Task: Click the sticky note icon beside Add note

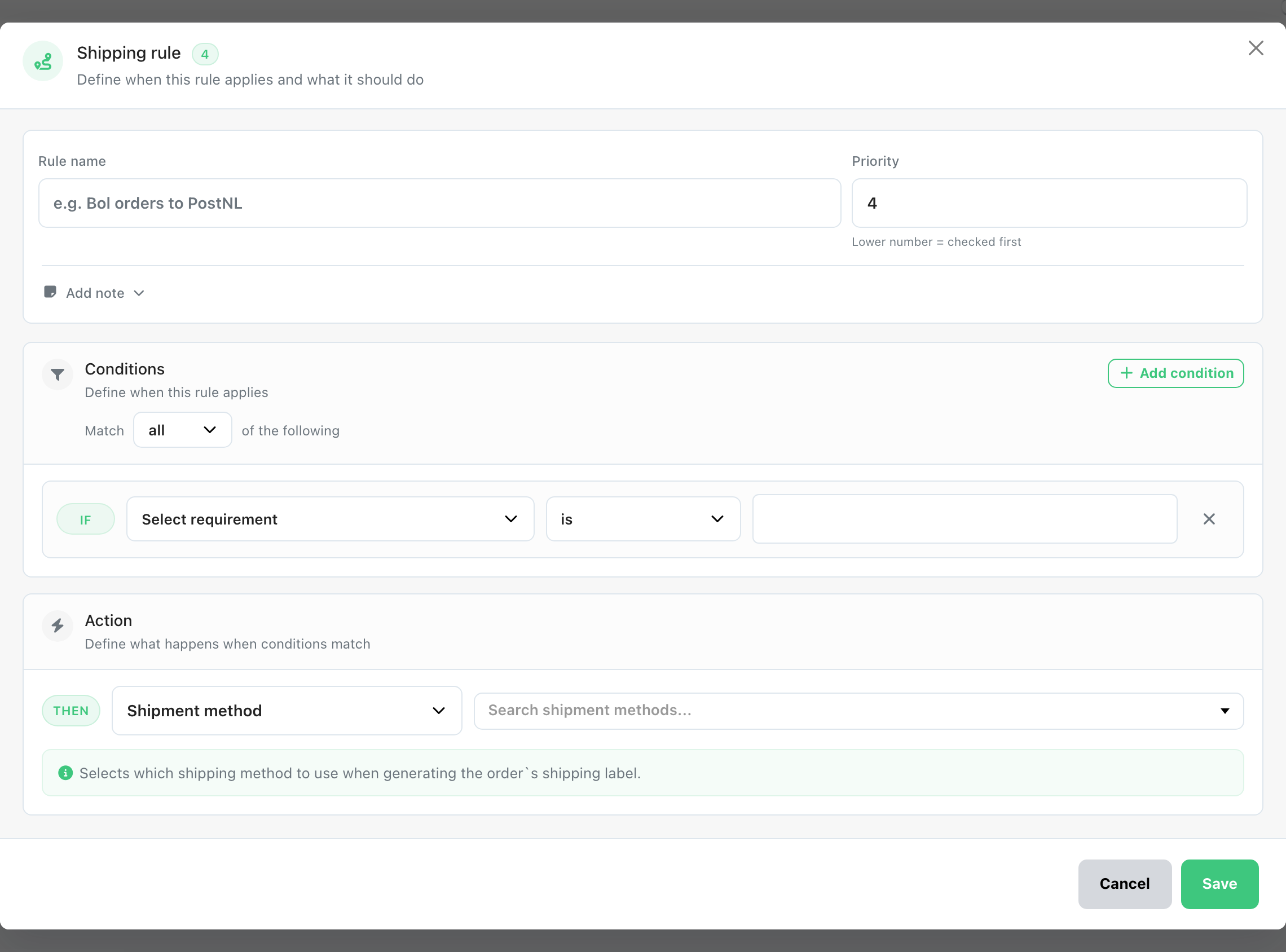Action: 50,292
